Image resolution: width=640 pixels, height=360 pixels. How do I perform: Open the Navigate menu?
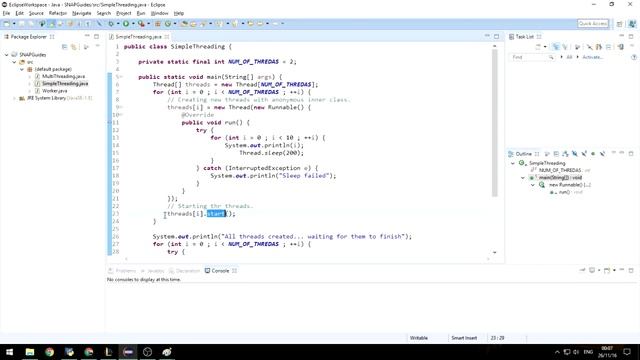coord(82,13)
